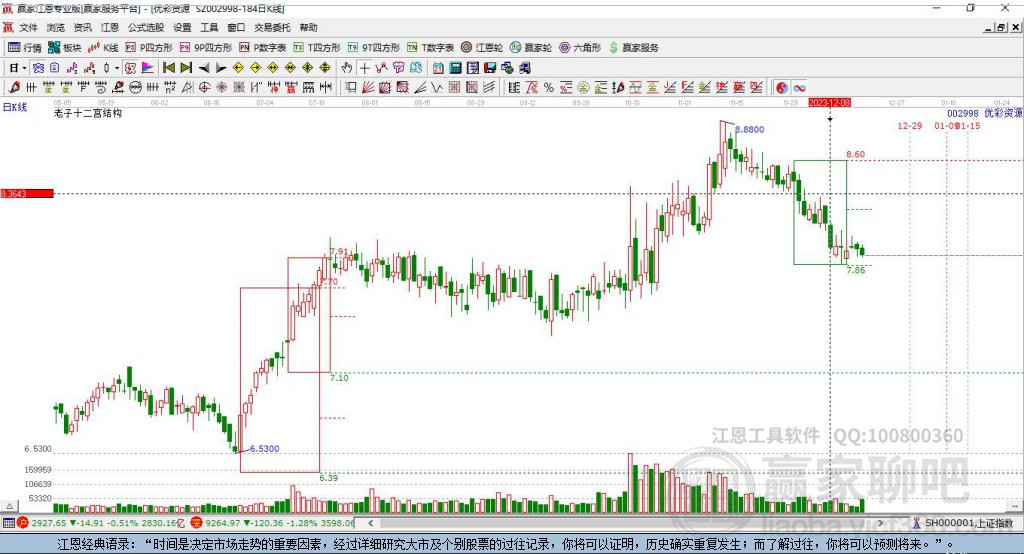Click the small table icon in status bar
1024x554 pixels.
click(x=8, y=523)
